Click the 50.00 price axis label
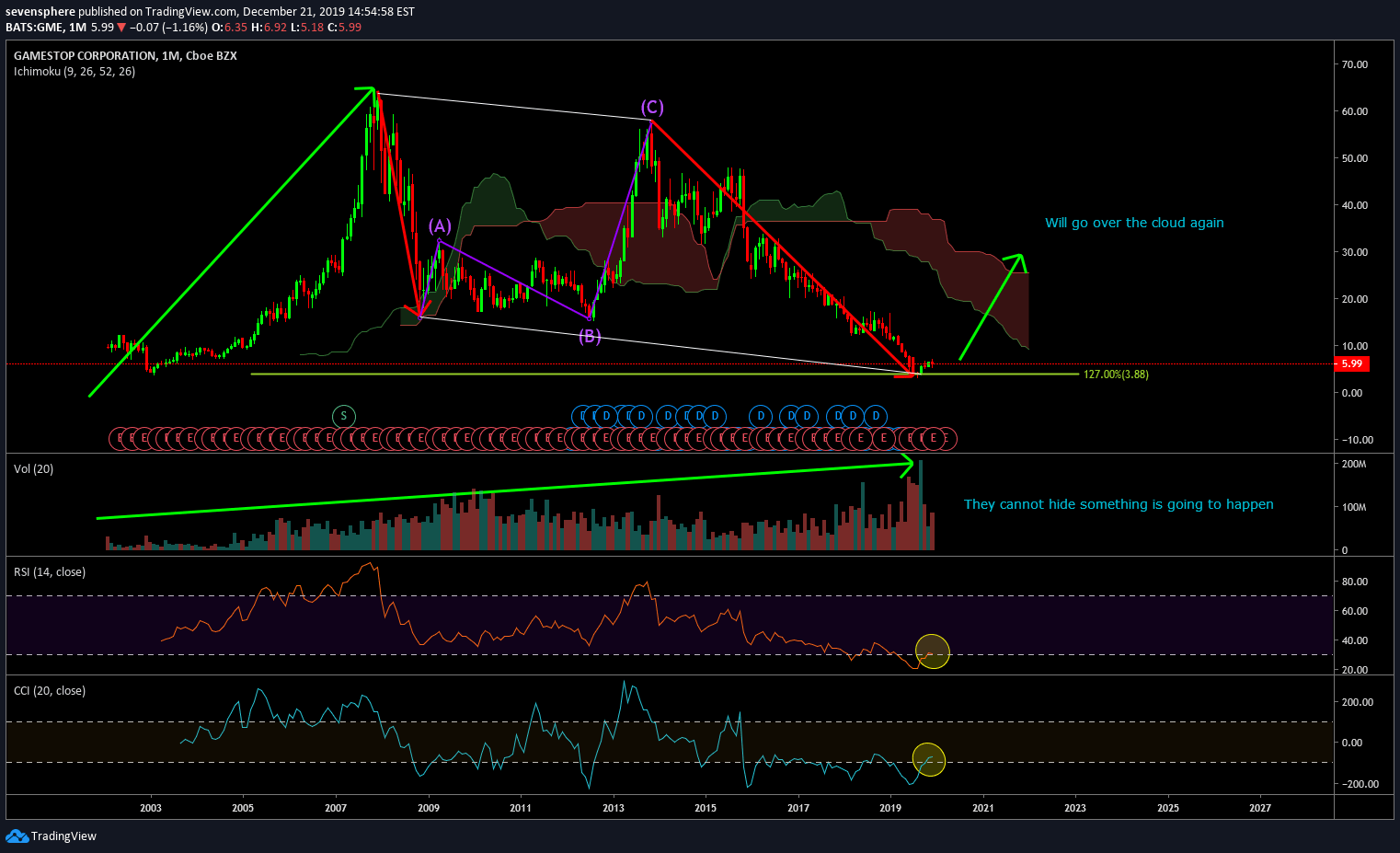1400x853 pixels. 1354,158
